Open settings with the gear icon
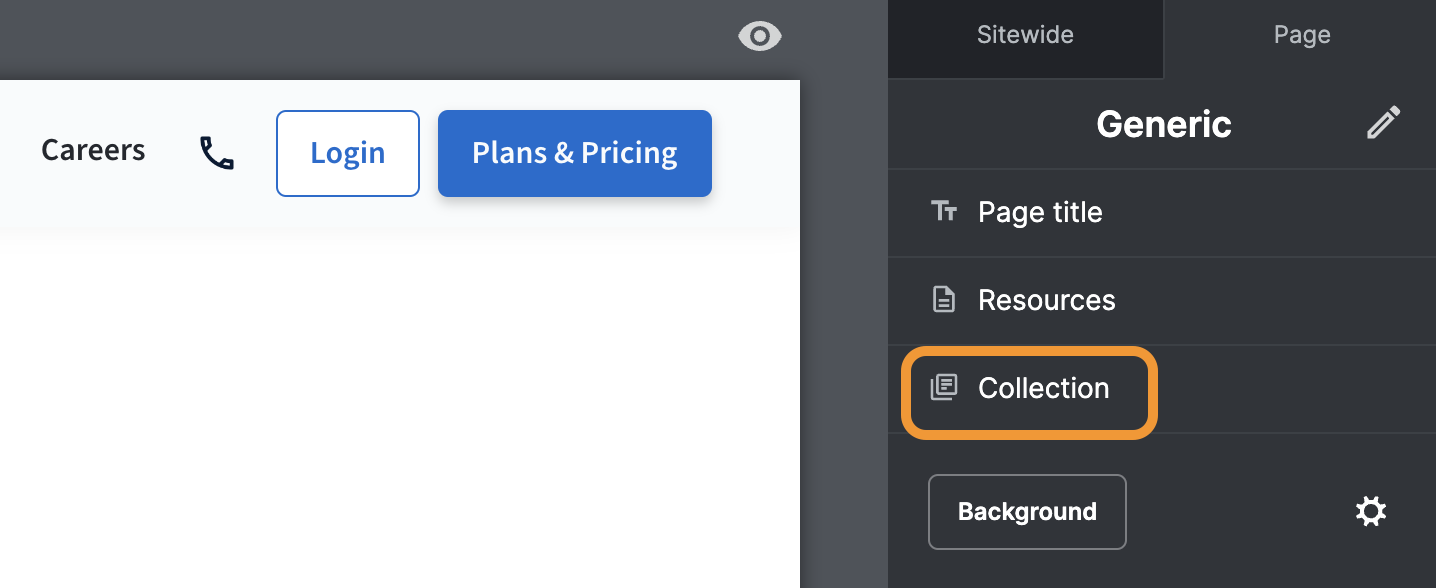Viewport: 1436px width, 588px height. (x=1370, y=512)
